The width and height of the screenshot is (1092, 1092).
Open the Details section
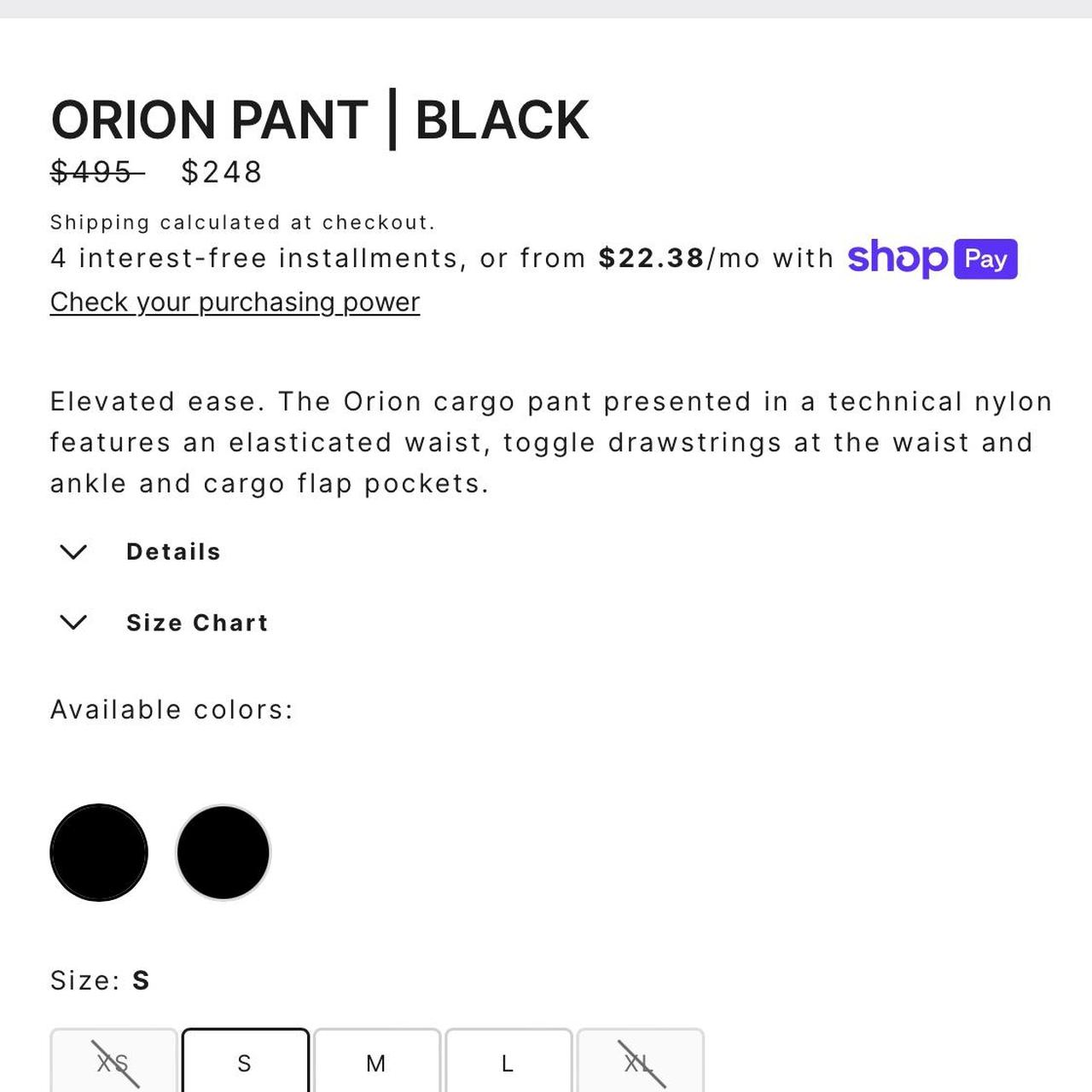click(x=173, y=551)
